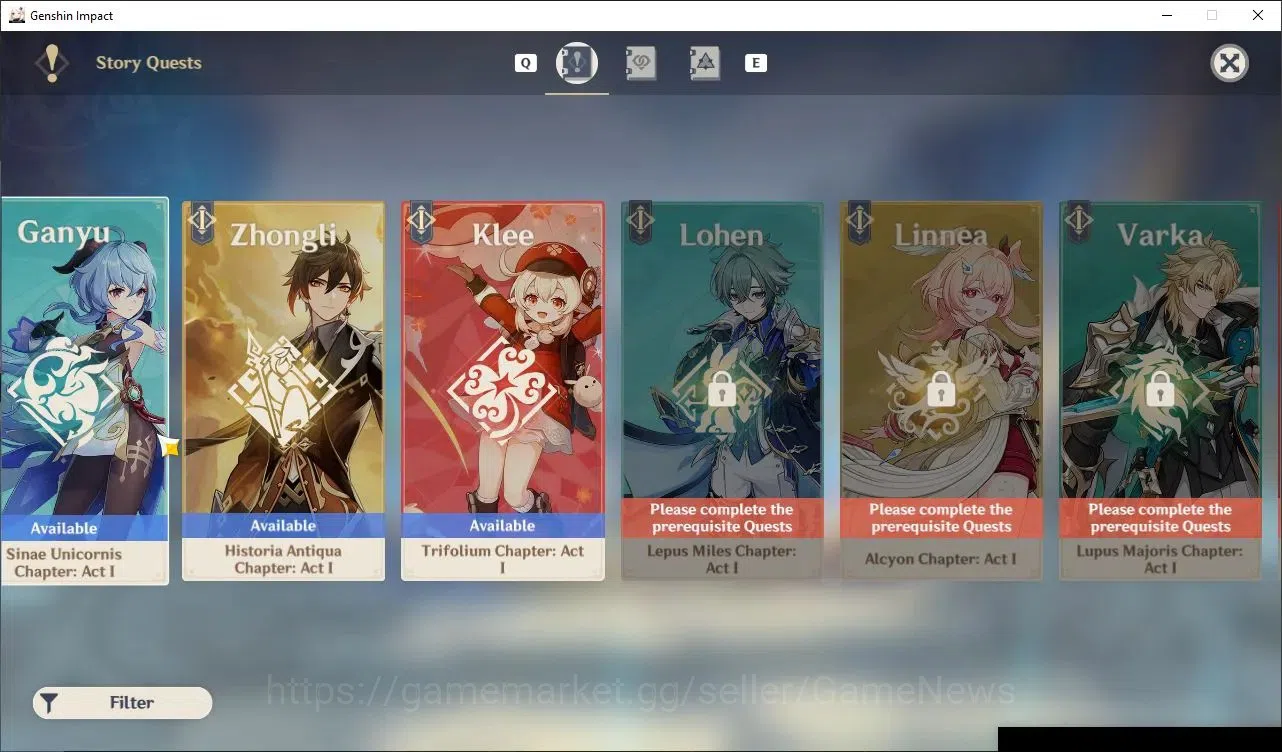The height and width of the screenshot is (752, 1282).
Task: Click the Available label under Klee
Action: [502, 526]
